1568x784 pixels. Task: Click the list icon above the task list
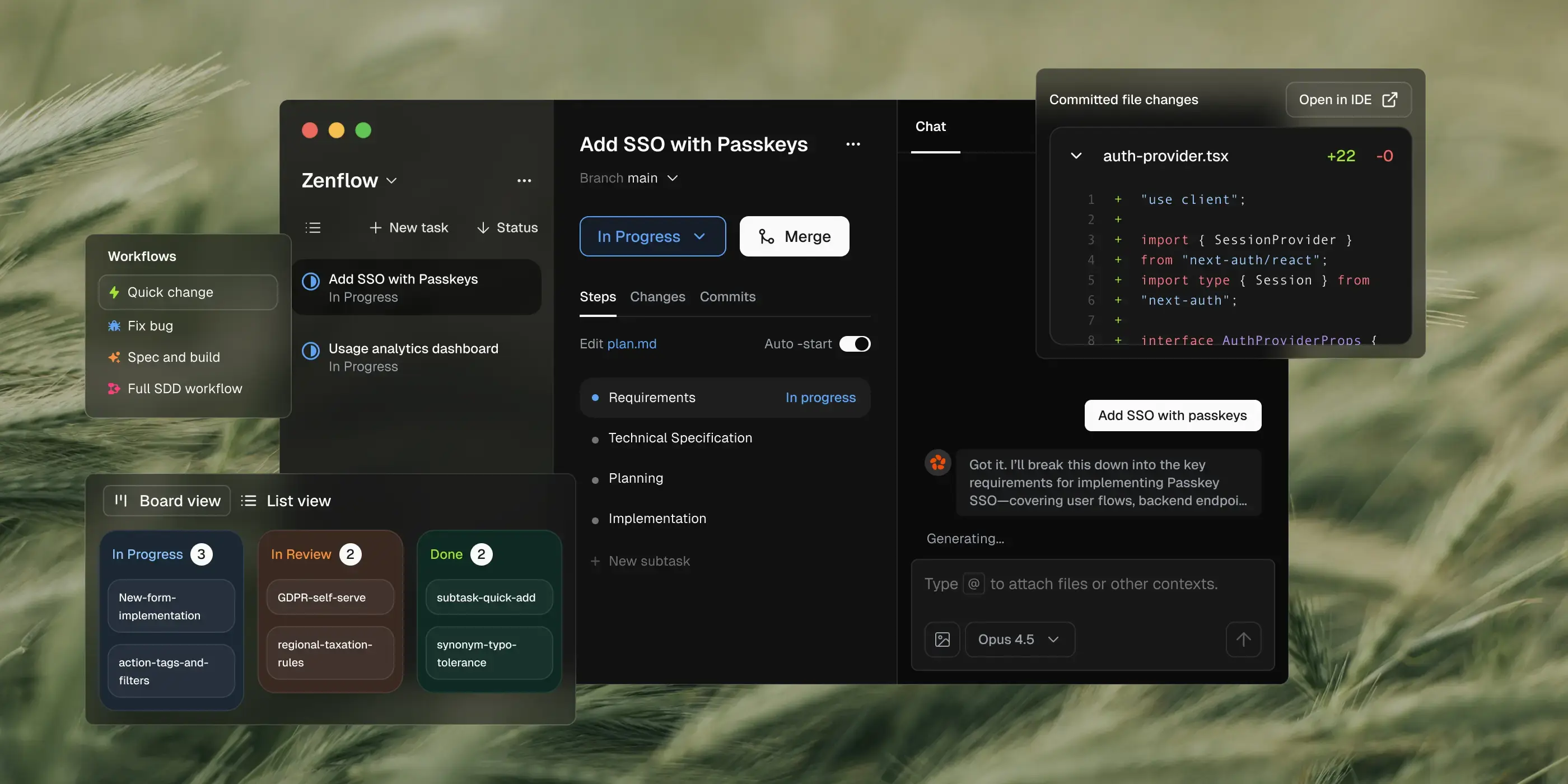click(x=313, y=227)
